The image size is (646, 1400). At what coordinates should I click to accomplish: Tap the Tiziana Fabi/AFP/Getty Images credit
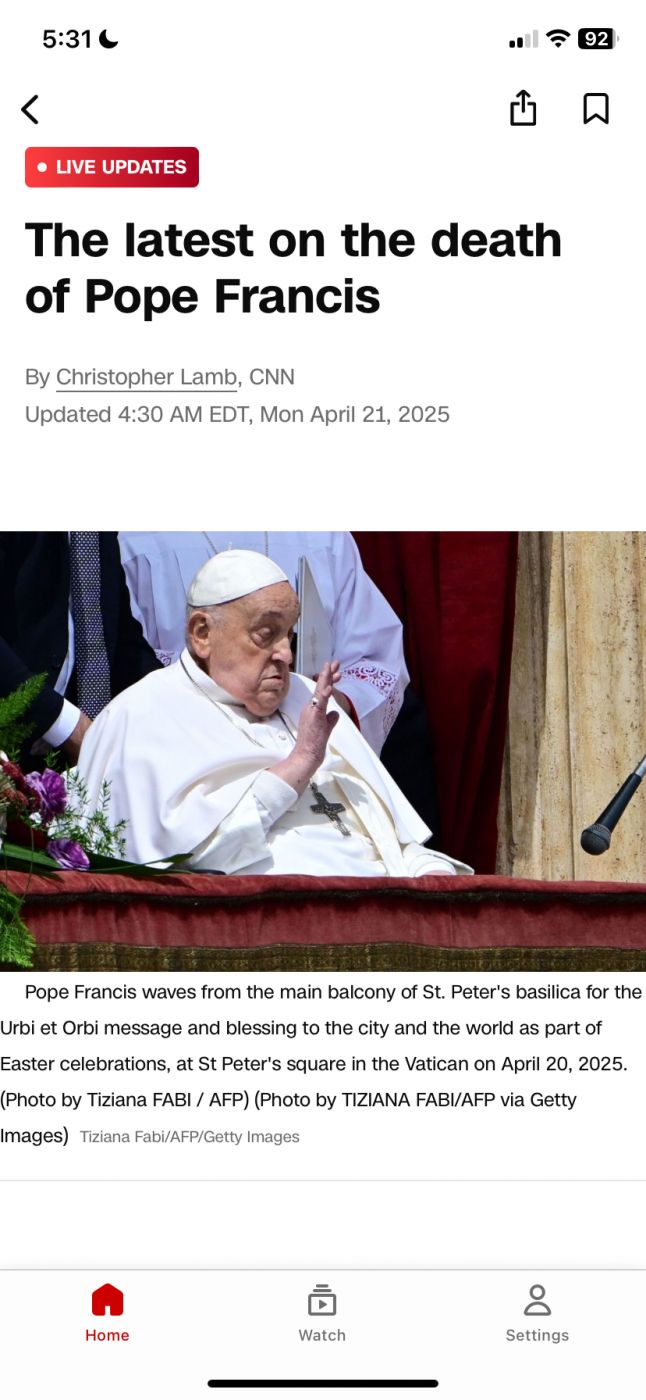point(189,1137)
